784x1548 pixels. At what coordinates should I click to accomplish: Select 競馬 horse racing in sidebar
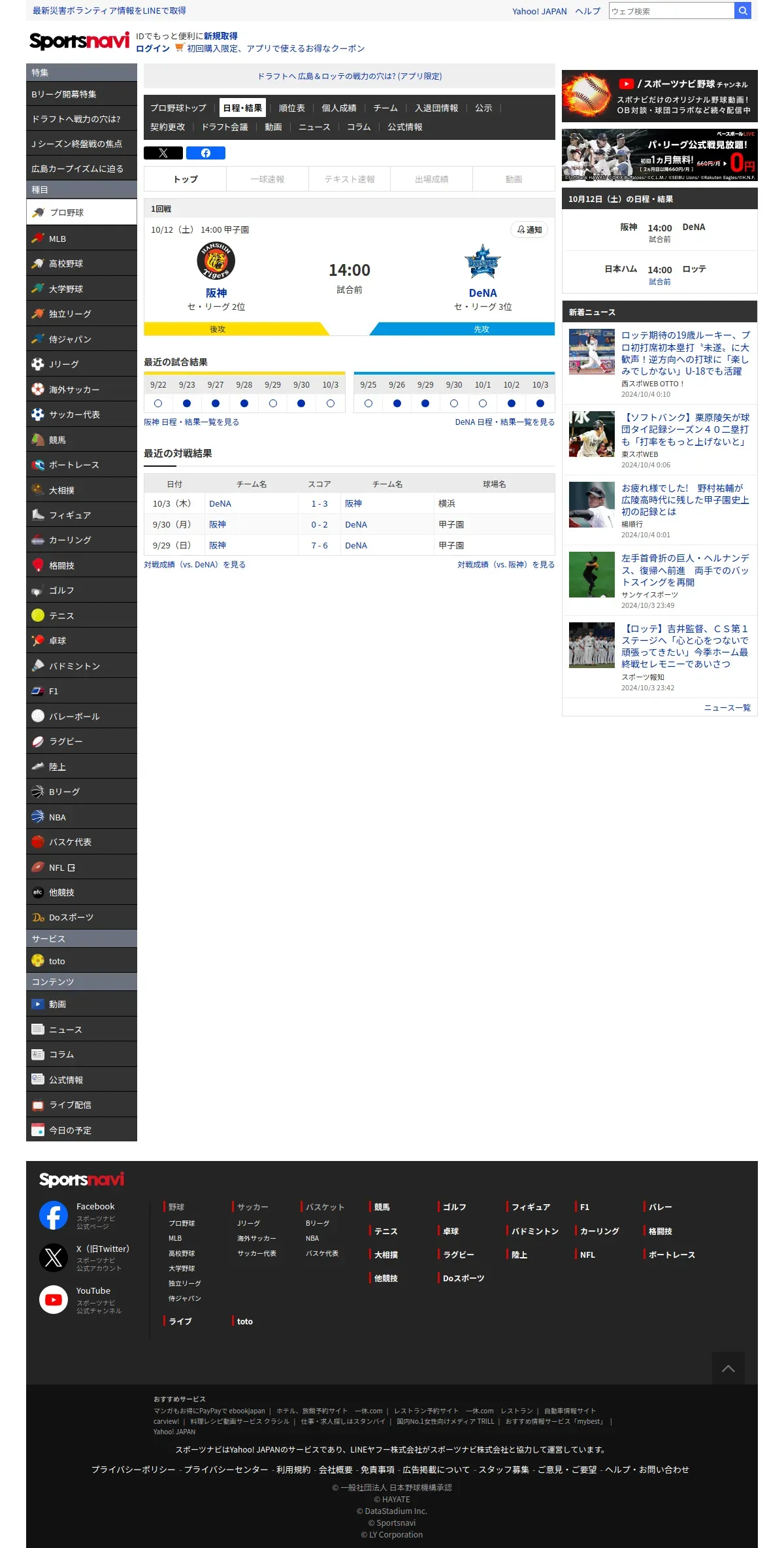tap(82, 440)
